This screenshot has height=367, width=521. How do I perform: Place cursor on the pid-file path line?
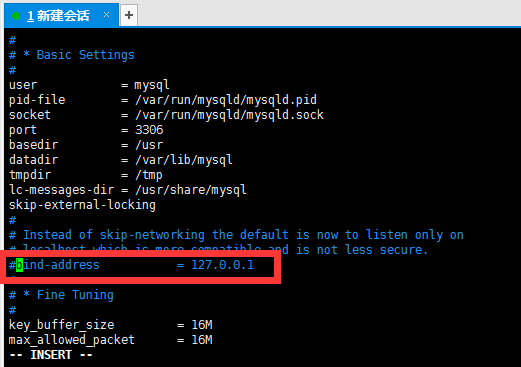pos(163,100)
